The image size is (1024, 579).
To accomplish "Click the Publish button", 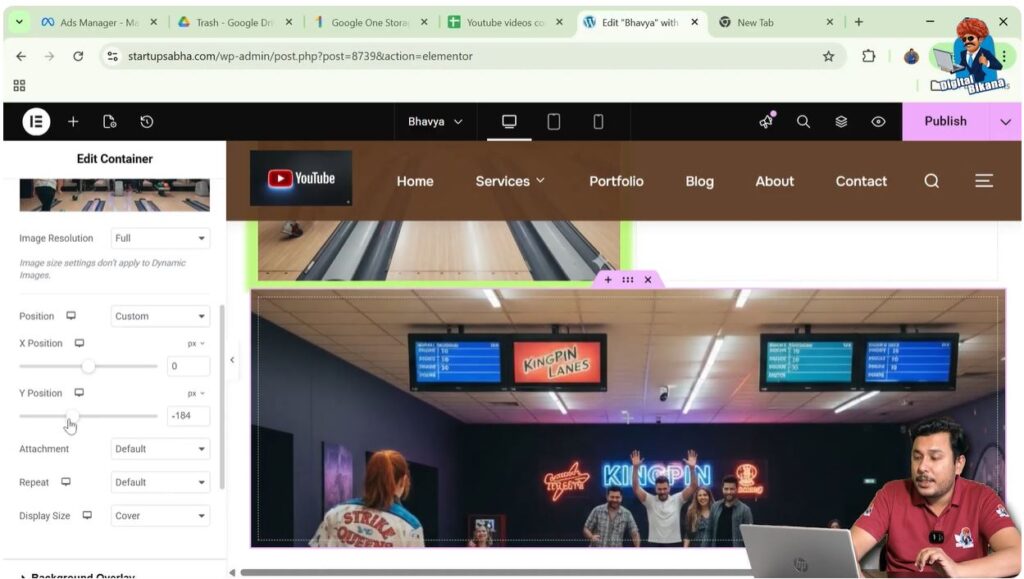I will tap(944, 121).
